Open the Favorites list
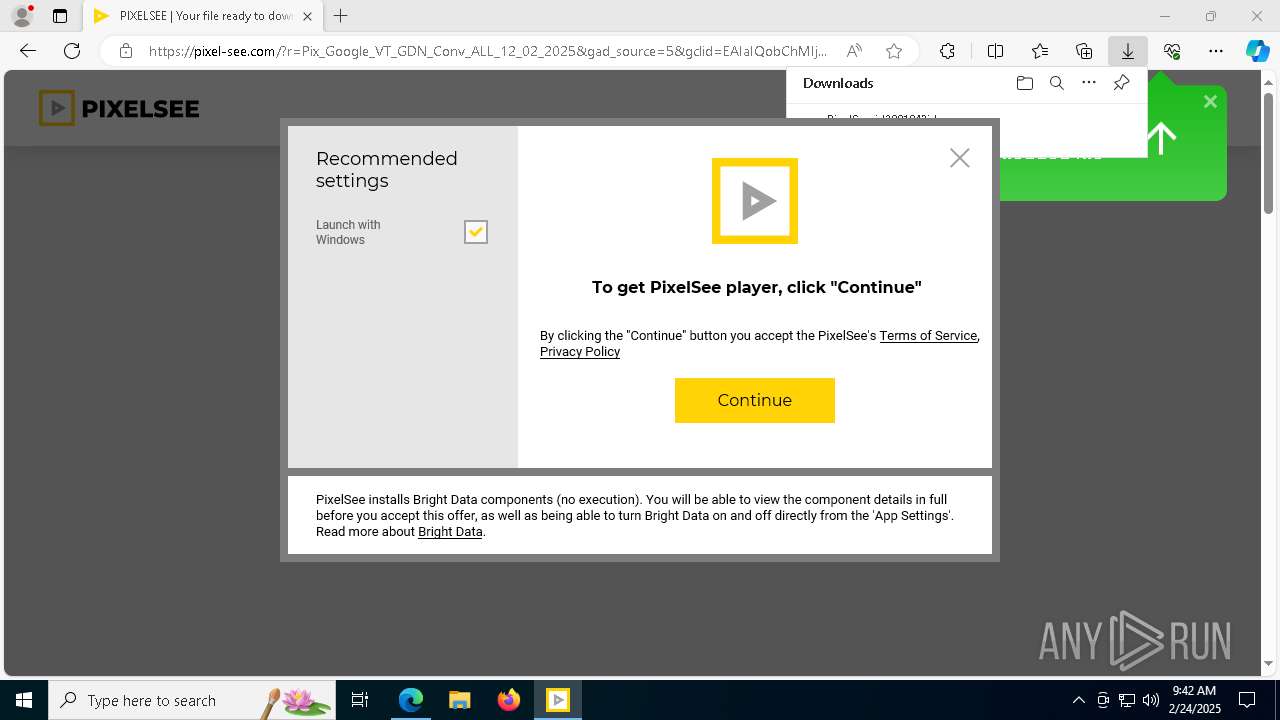The image size is (1280, 720). click(x=1040, y=51)
